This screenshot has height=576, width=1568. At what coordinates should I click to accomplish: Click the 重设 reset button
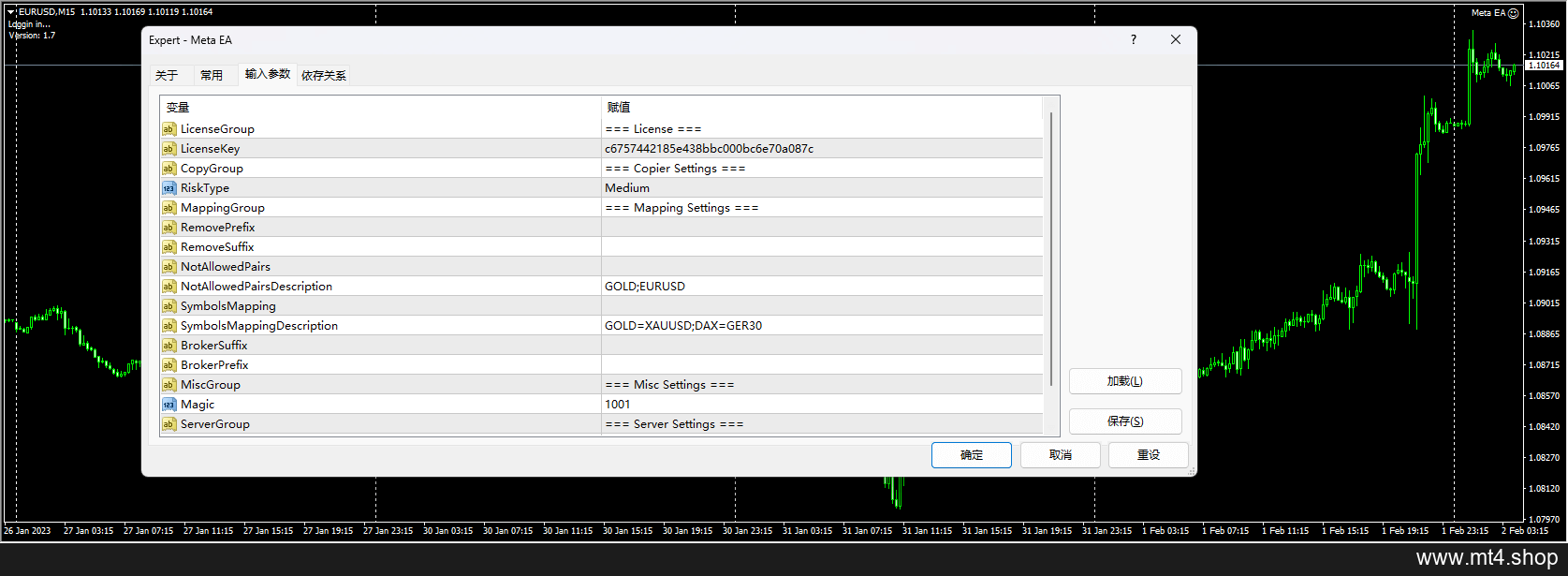pyautogui.click(x=1149, y=455)
